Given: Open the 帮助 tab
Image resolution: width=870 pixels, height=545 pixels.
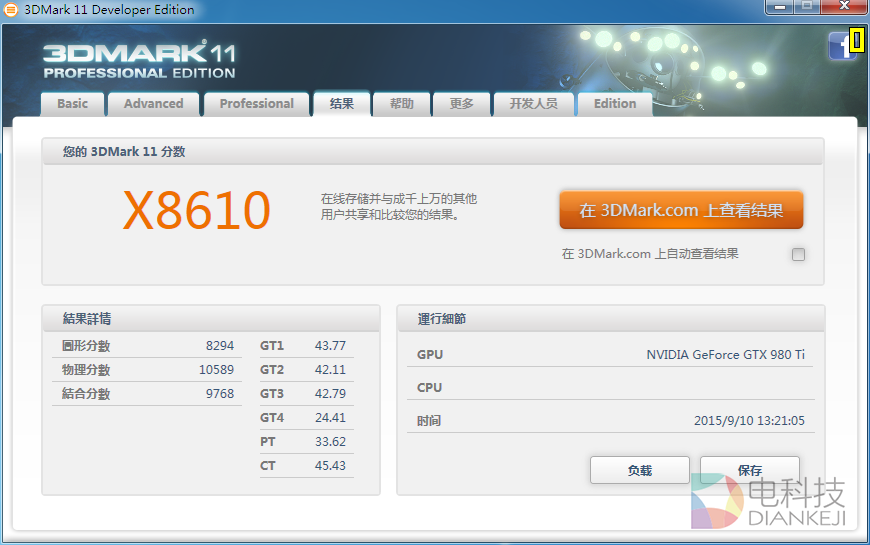Looking at the screenshot, I should (402, 104).
